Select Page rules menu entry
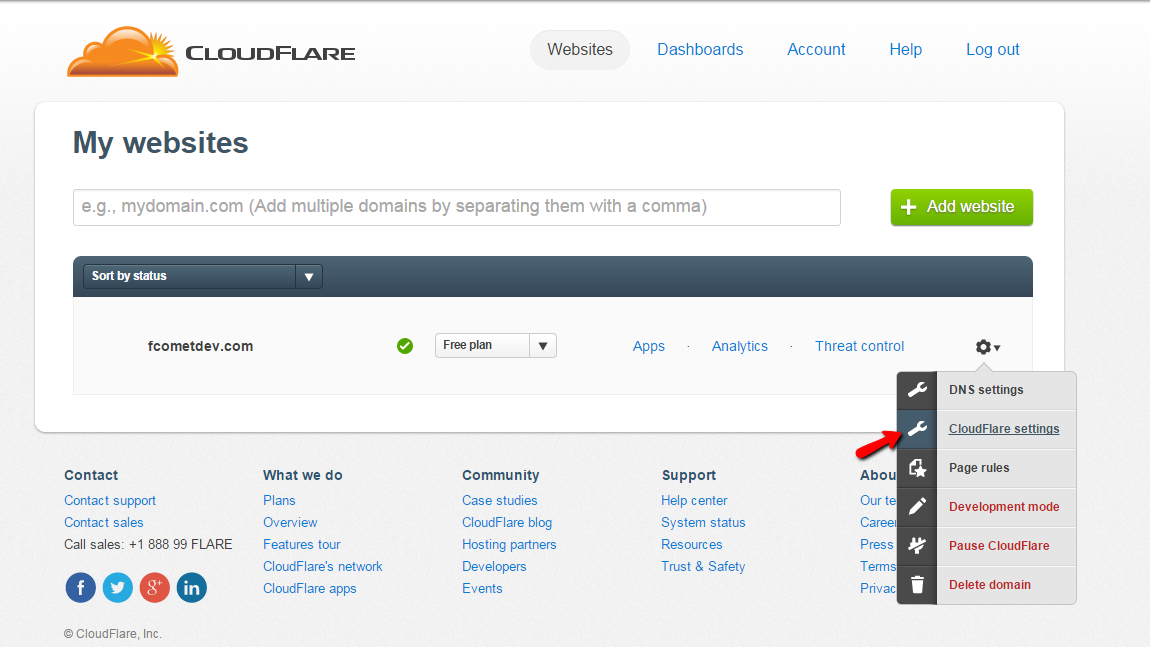Viewport: 1150px width, 647px height. click(x=979, y=468)
